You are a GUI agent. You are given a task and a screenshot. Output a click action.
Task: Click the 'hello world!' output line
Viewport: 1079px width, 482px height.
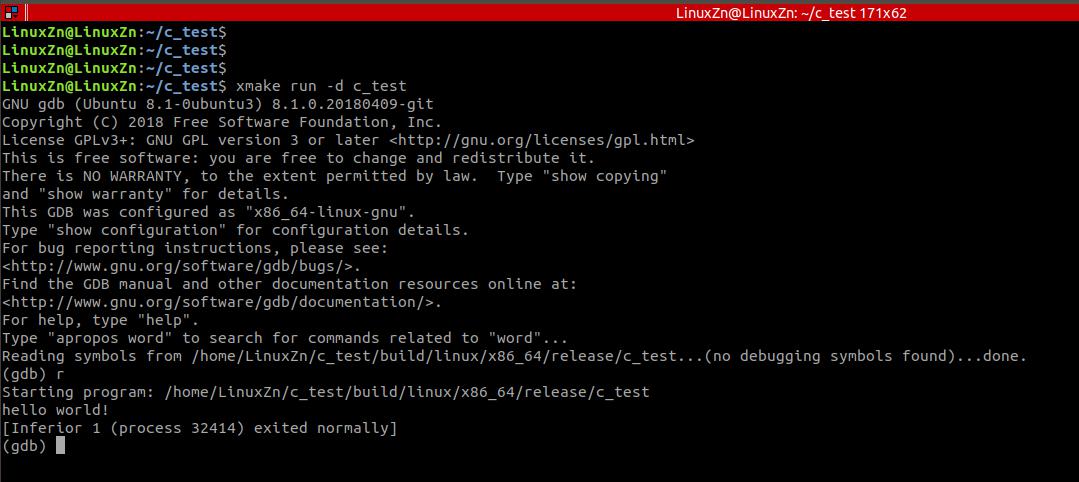[56, 410]
